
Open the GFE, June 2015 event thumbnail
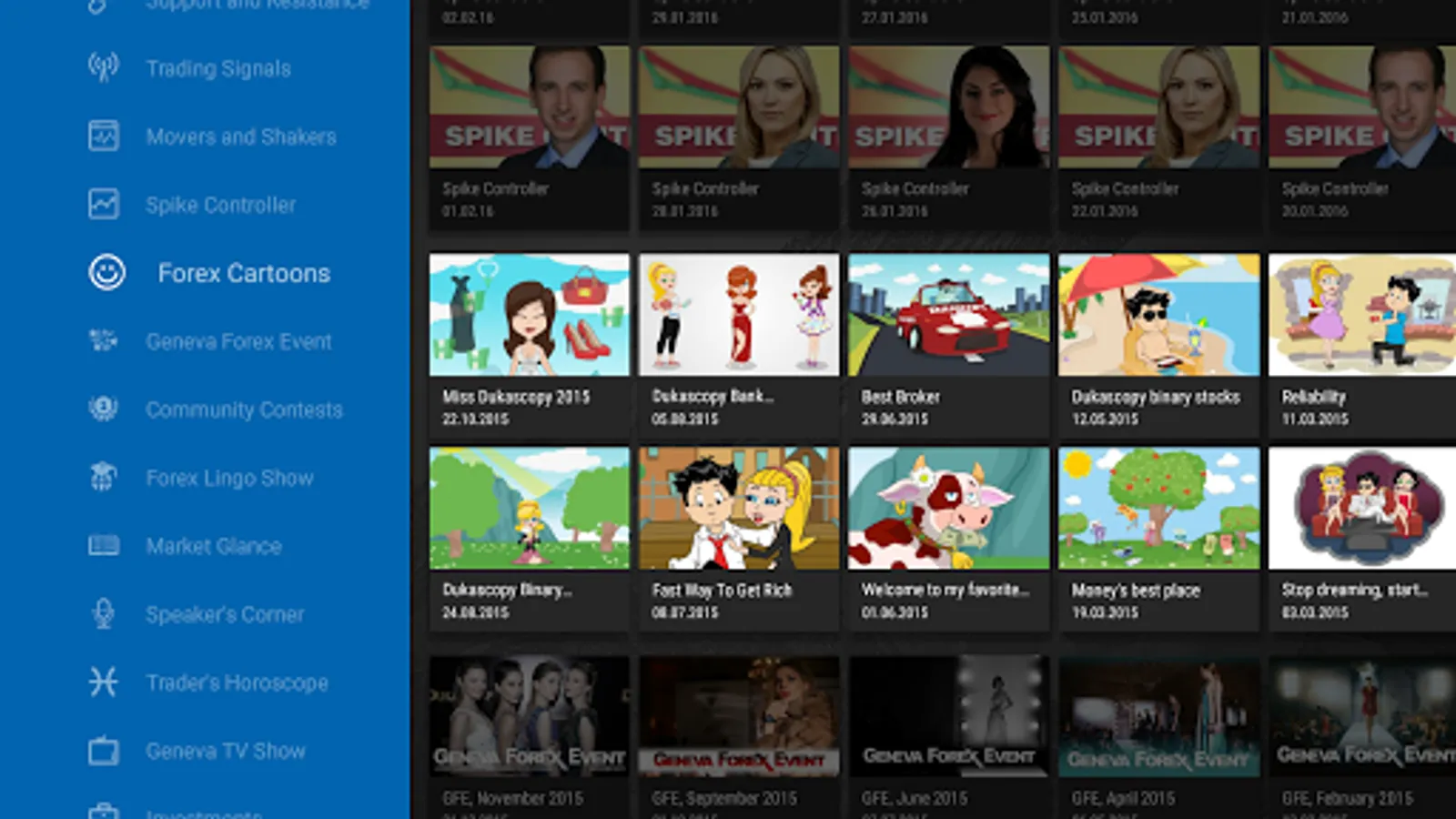click(x=948, y=717)
